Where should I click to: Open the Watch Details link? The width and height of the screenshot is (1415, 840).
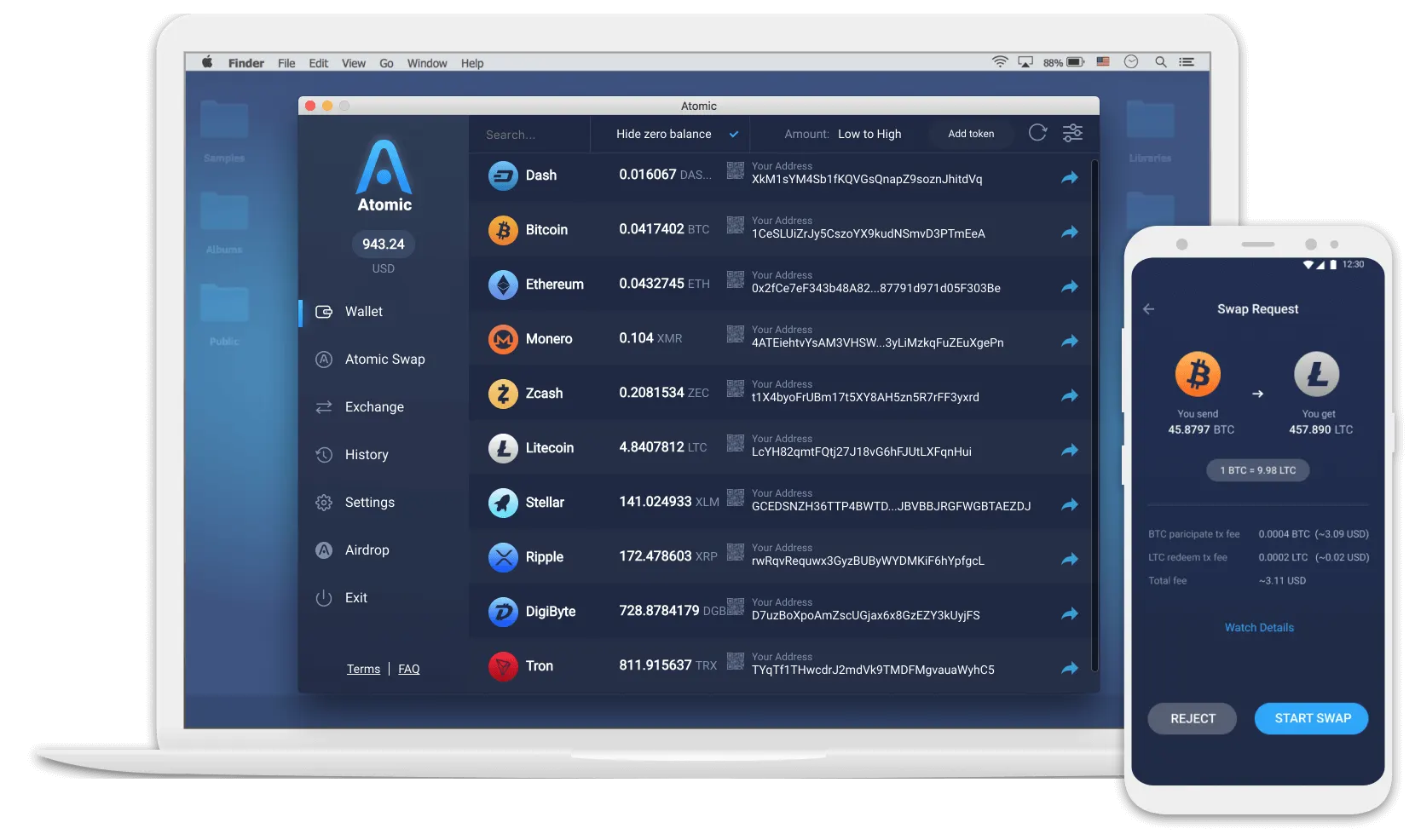coord(1259,628)
